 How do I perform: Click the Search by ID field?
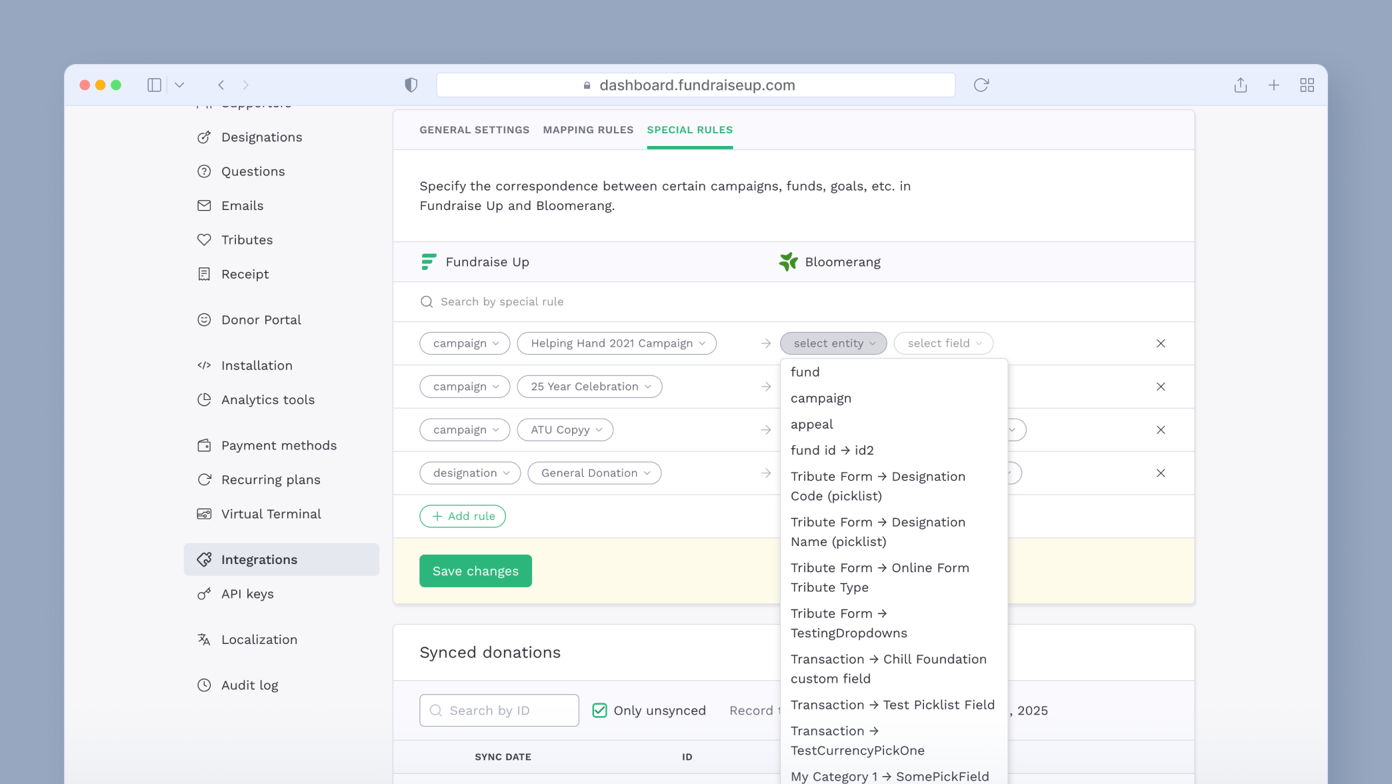499,710
